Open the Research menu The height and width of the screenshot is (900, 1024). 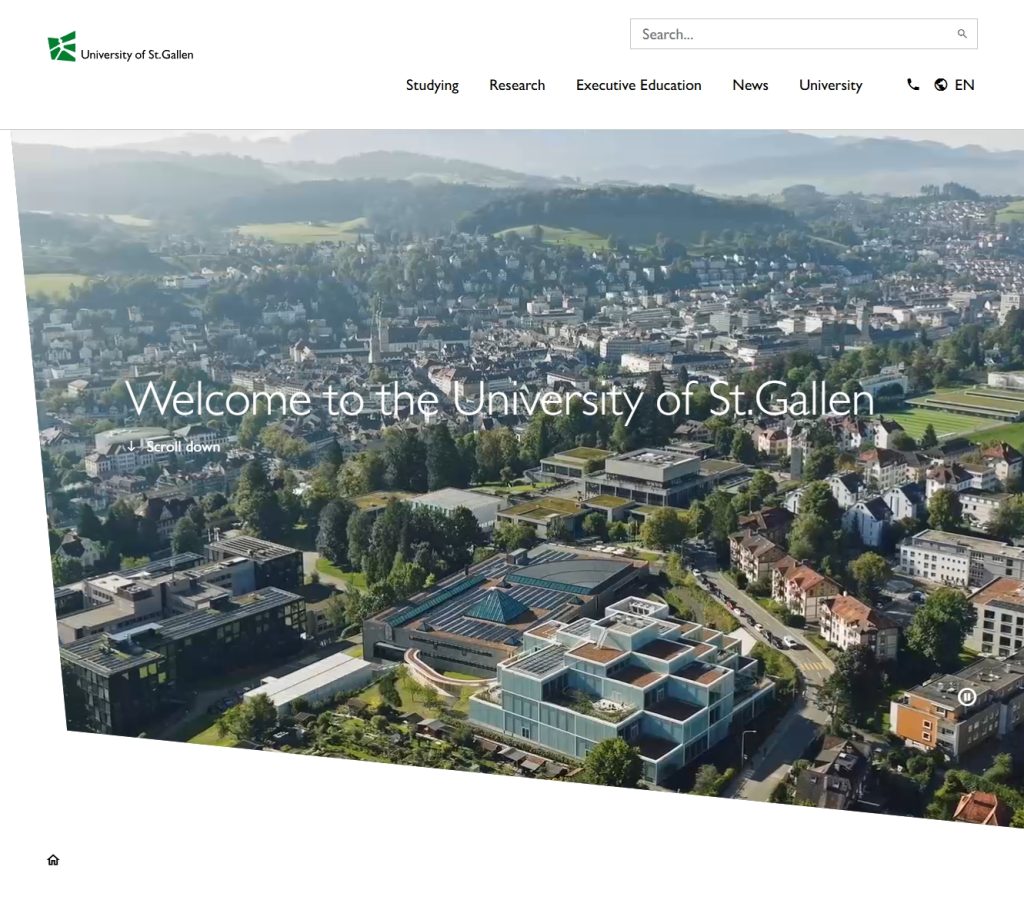point(517,85)
